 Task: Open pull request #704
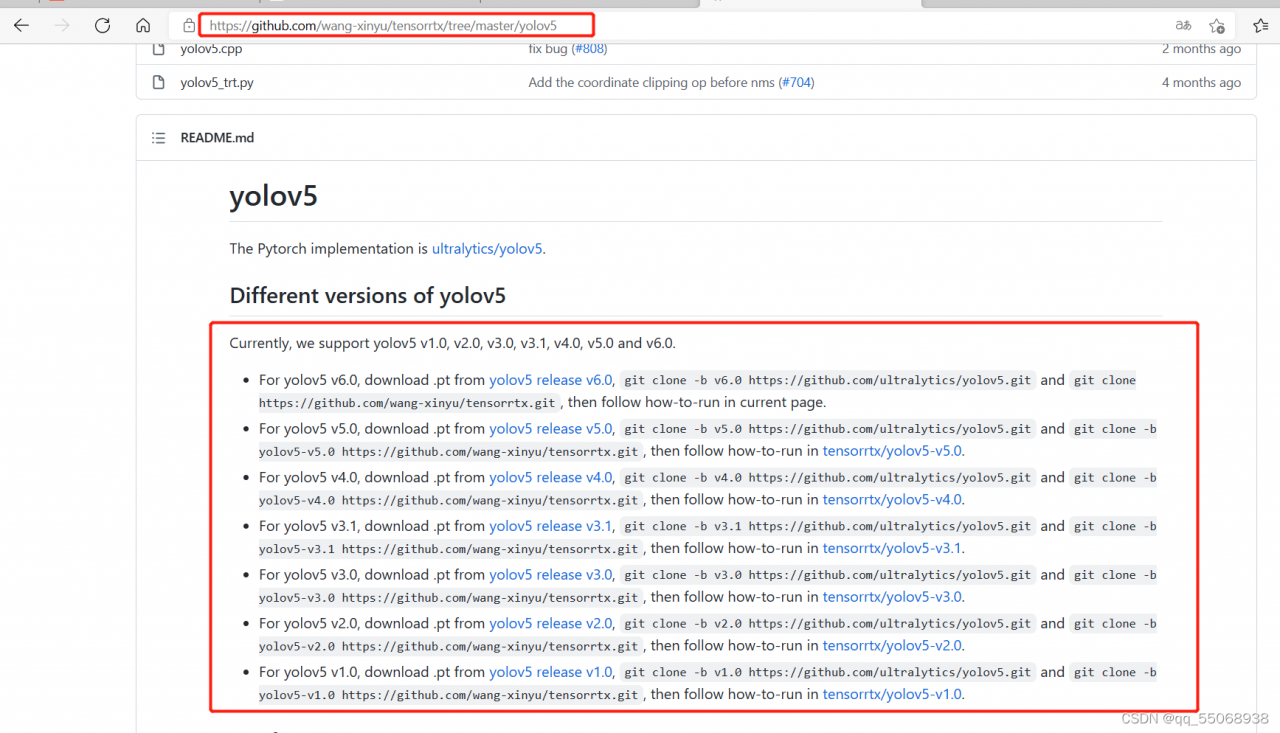[797, 83]
